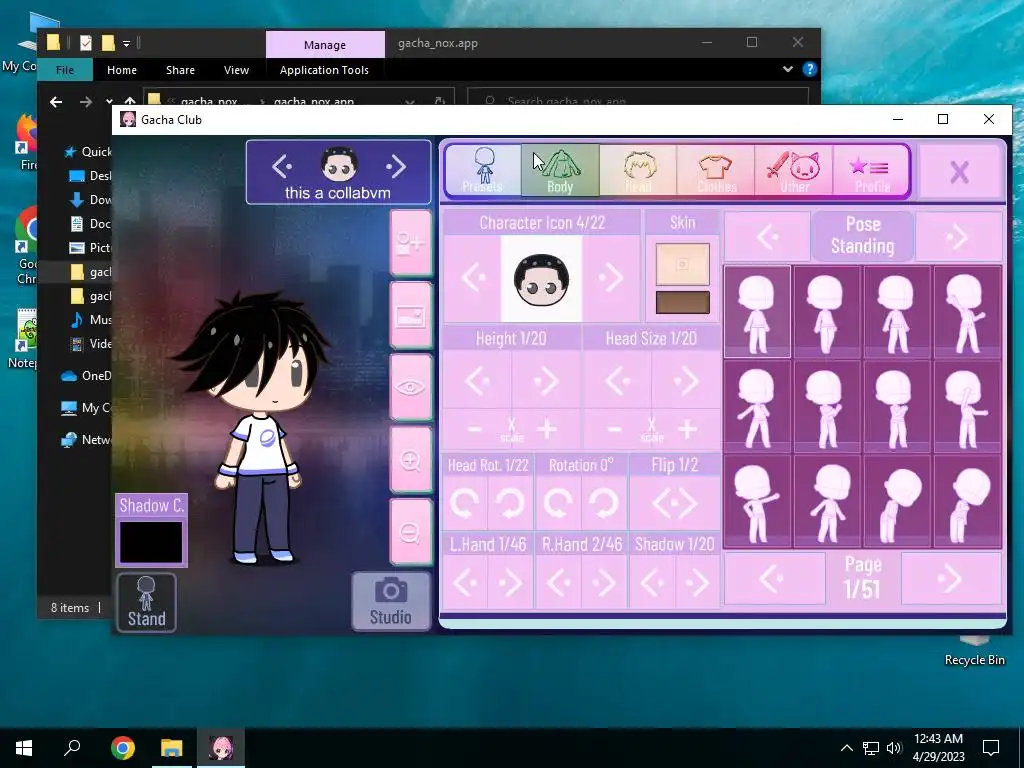Decrease Head Size with left arrow
1024x768 pixels.
pyautogui.click(x=617, y=380)
